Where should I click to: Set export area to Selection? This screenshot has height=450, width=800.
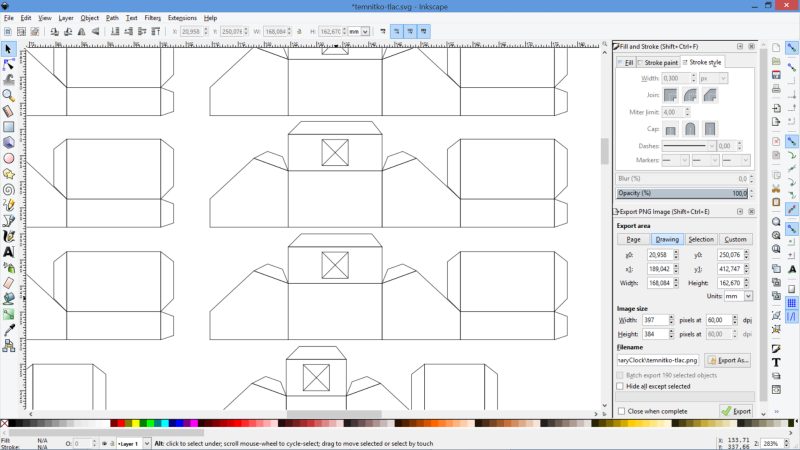click(701, 239)
